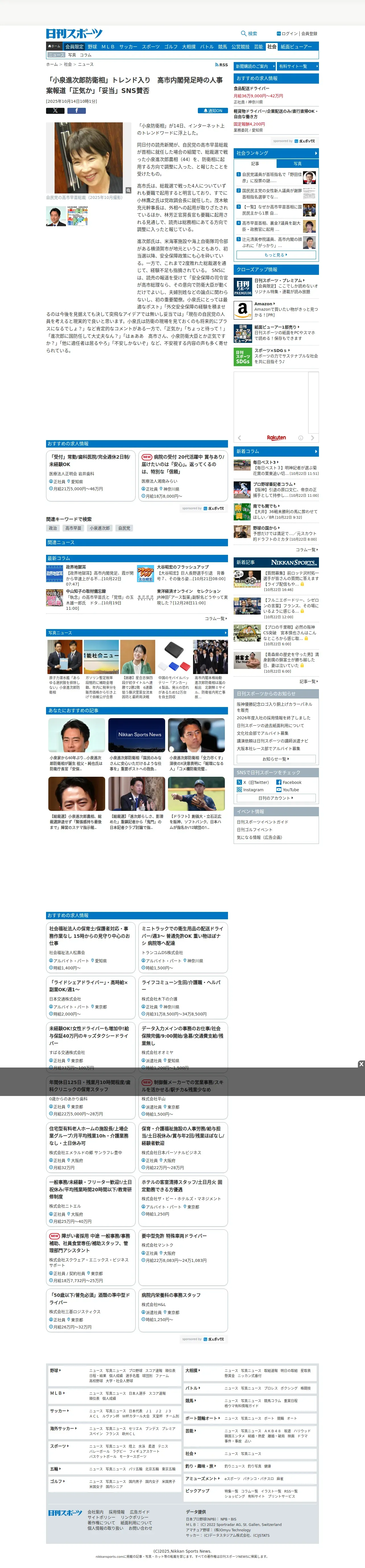Screen dimensions: 365x1568
Task: Open the コラム一覧 link in the sidebar
Action: point(307,550)
